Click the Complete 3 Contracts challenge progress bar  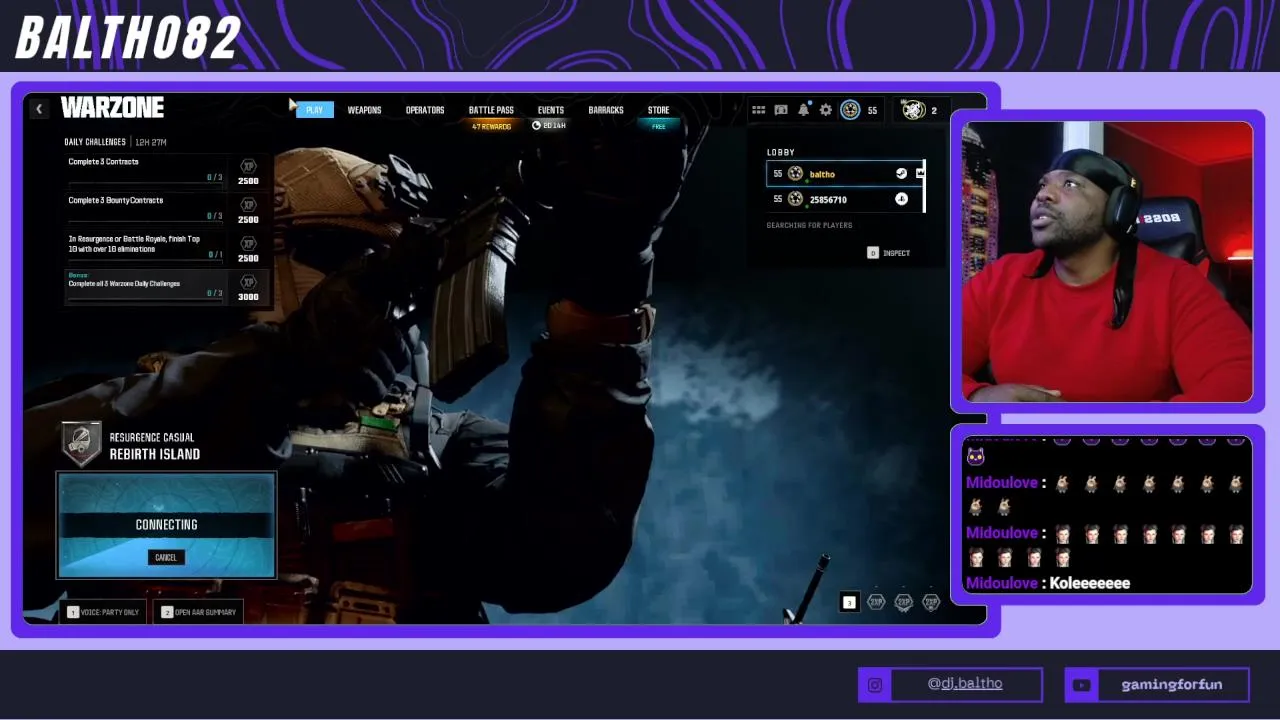coord(145,184)
